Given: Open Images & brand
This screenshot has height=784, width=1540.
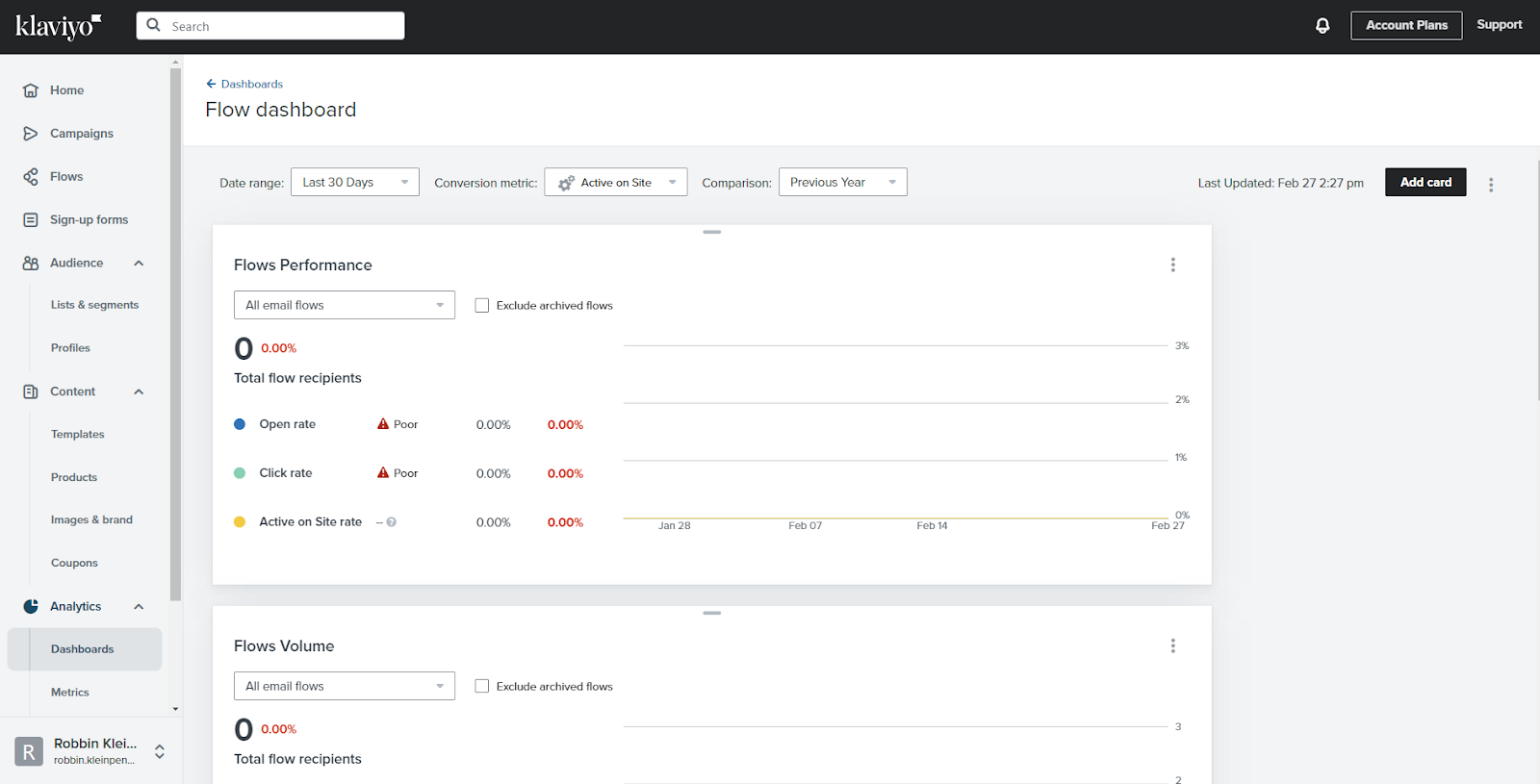Looking at the screenshot, I should click(91, 520).
